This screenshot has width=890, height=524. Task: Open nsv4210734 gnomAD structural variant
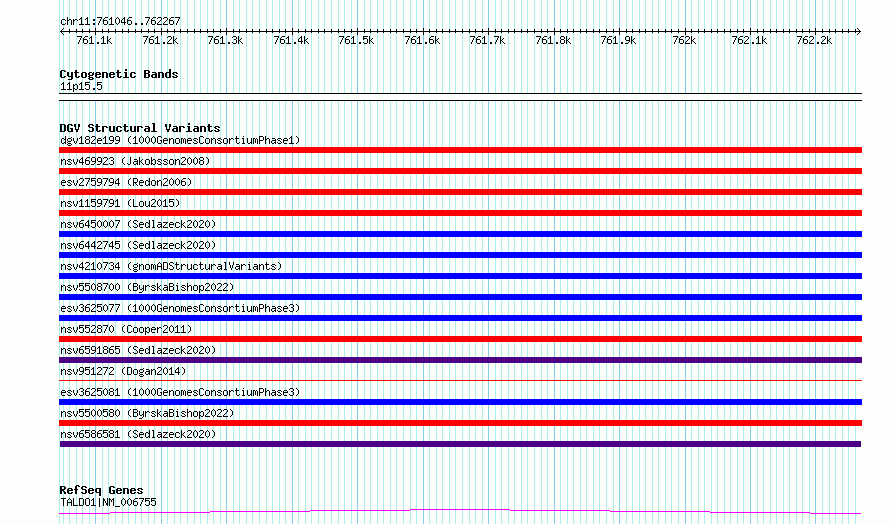171,266
